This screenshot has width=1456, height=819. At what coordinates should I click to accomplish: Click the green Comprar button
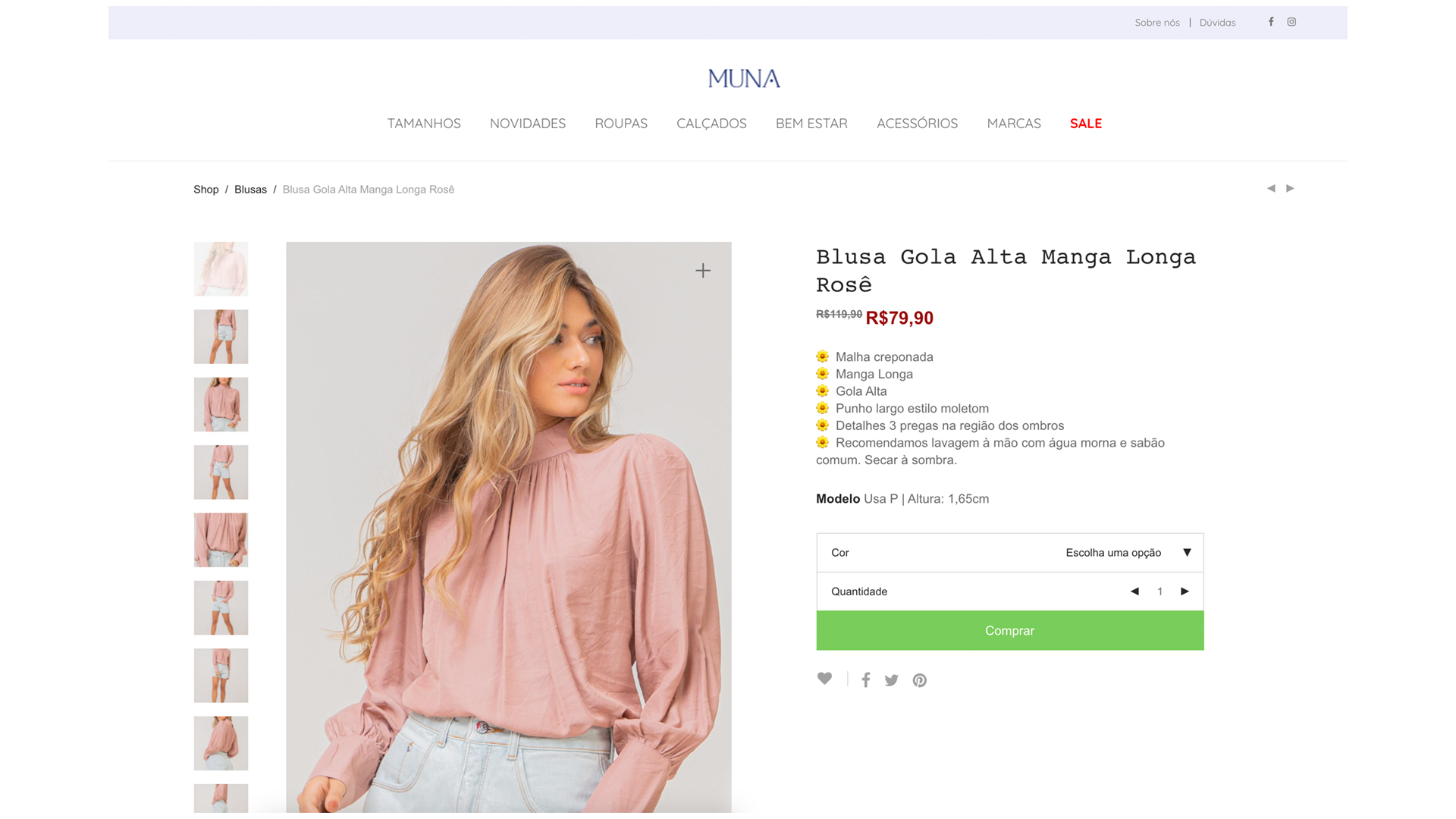[x=1009, y=630]
